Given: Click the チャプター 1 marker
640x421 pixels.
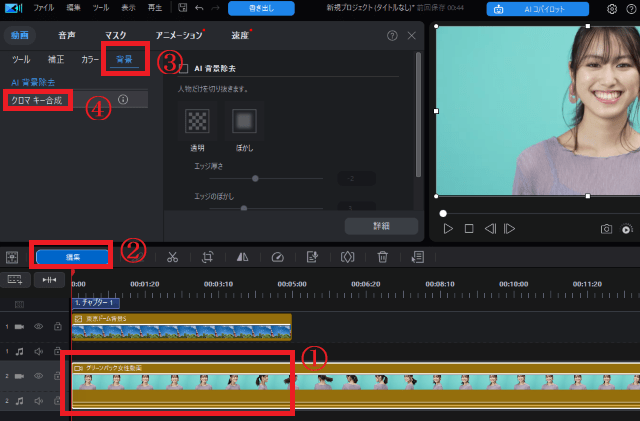Looking at the screenshot, I should point(96,303).
